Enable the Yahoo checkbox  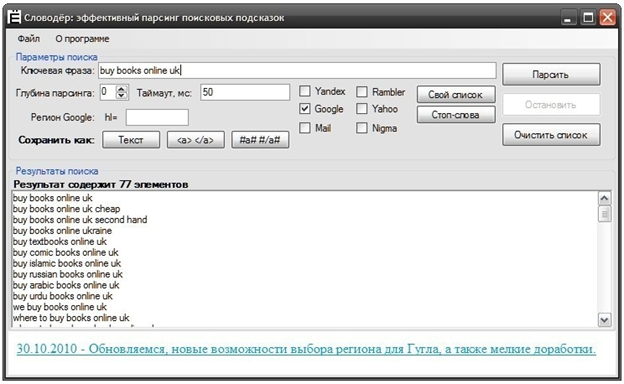pos(362,109)
